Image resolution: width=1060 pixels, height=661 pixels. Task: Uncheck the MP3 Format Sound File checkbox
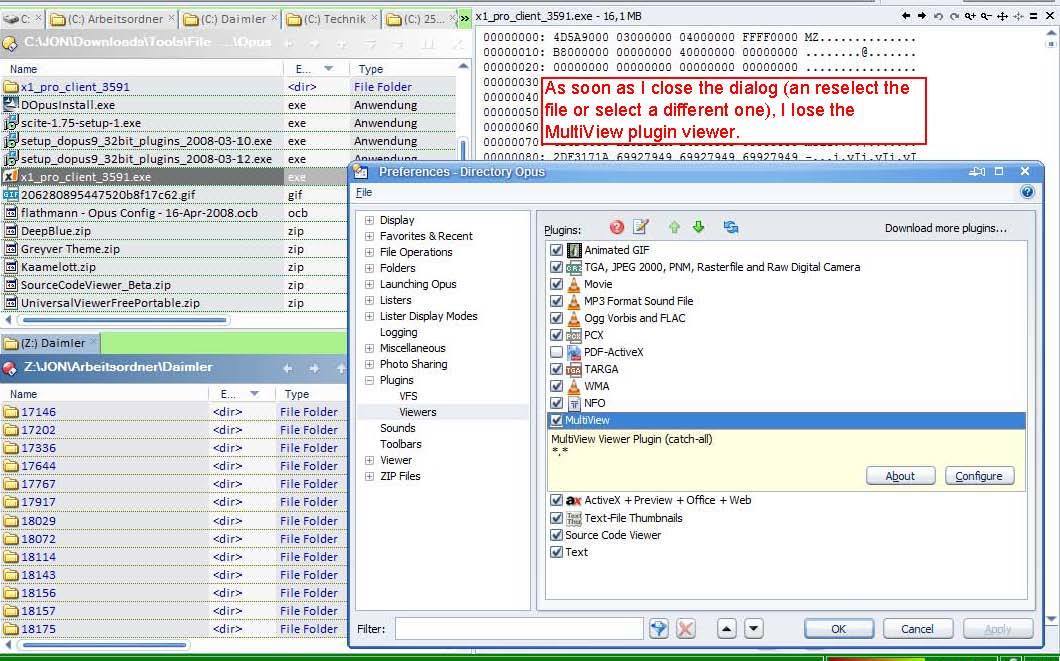556,301
